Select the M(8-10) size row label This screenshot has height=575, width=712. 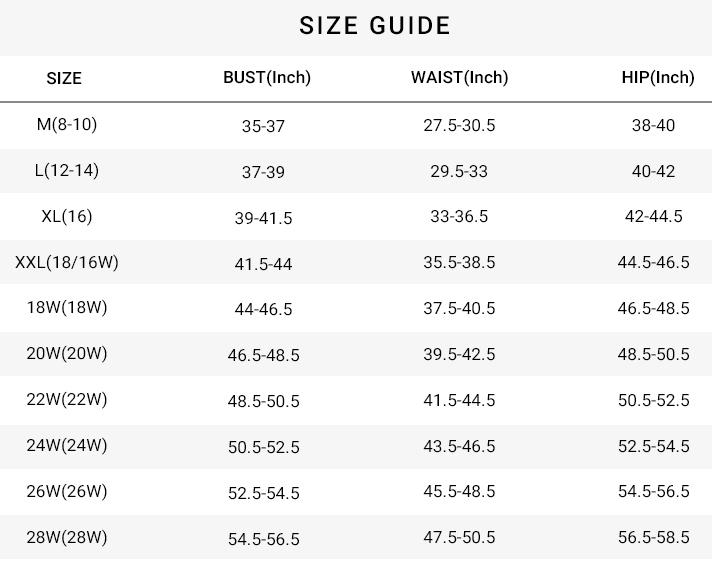coord(67,124)
